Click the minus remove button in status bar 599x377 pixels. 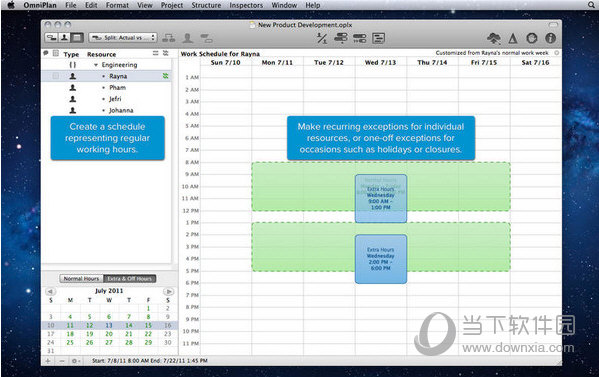62,361
